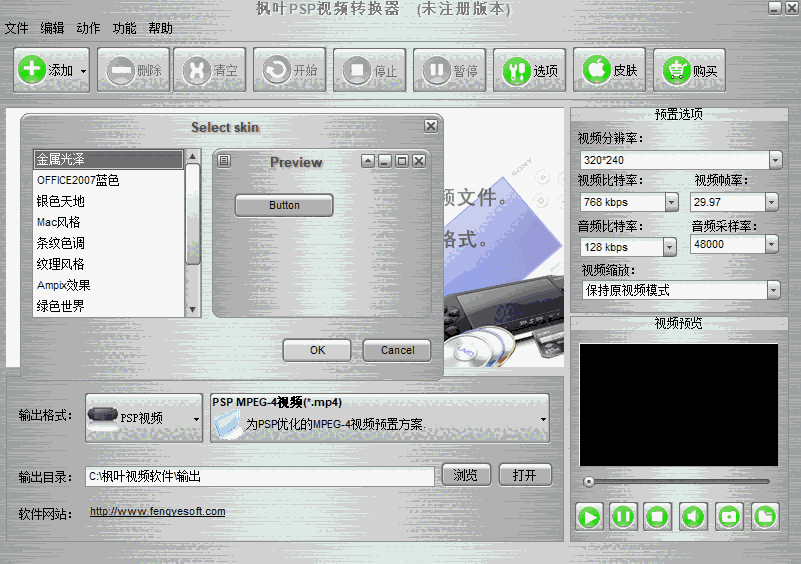Image resolution: width=801 pixels, height=564 pixels.
Task: Open the 功能 menu
Action: pyautogui.click(x=124, y=28)
